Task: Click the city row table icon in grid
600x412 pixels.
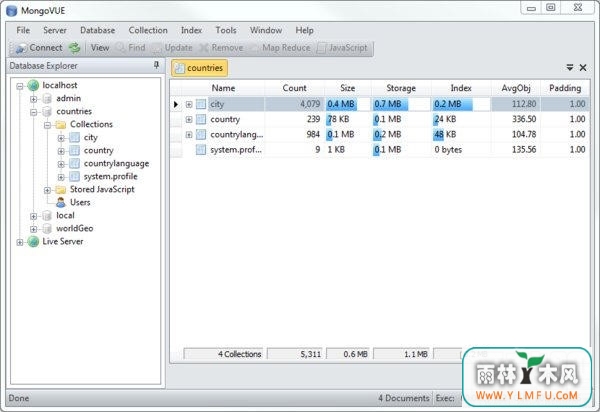Action: click(x=201, y=104)
